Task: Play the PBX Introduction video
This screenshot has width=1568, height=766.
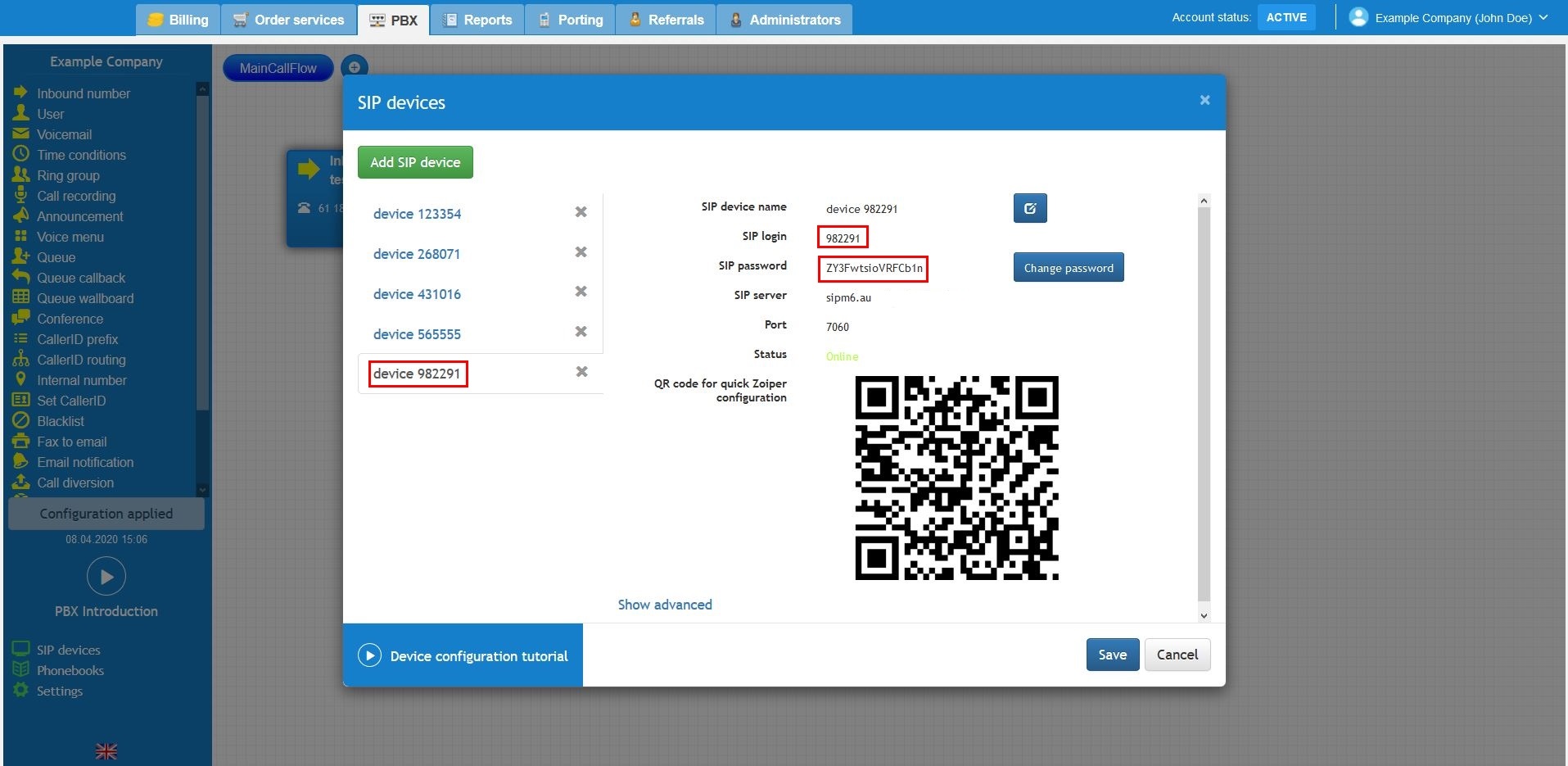Action: click(106, 576)
